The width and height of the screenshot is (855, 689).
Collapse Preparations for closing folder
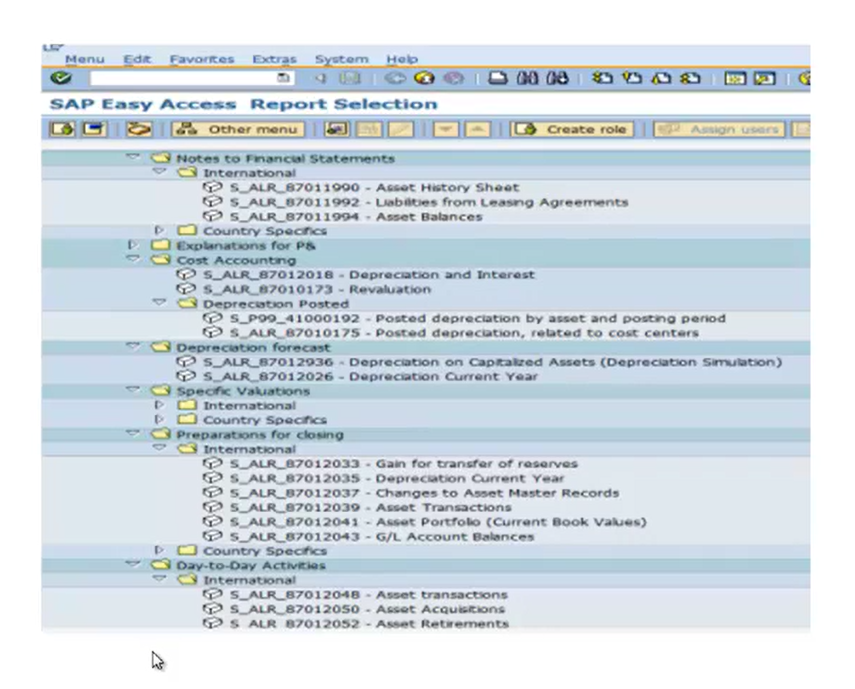[x=133, y=433]
